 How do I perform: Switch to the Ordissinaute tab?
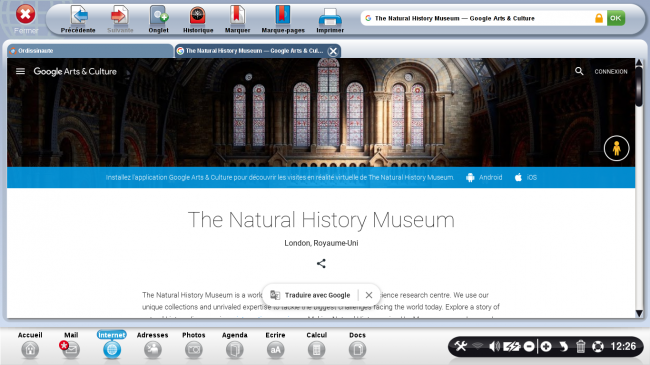[90, 51]
